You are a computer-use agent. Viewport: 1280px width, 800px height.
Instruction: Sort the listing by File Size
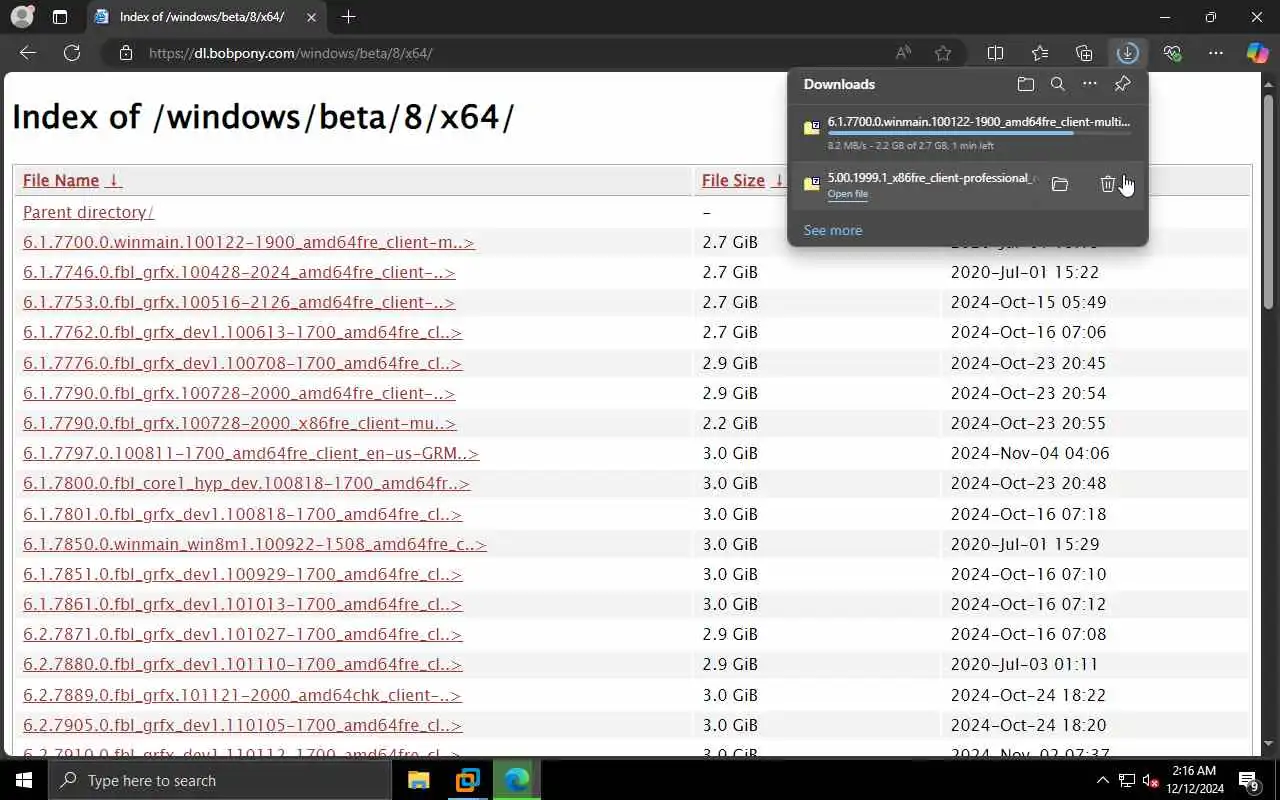pos(733,180)
